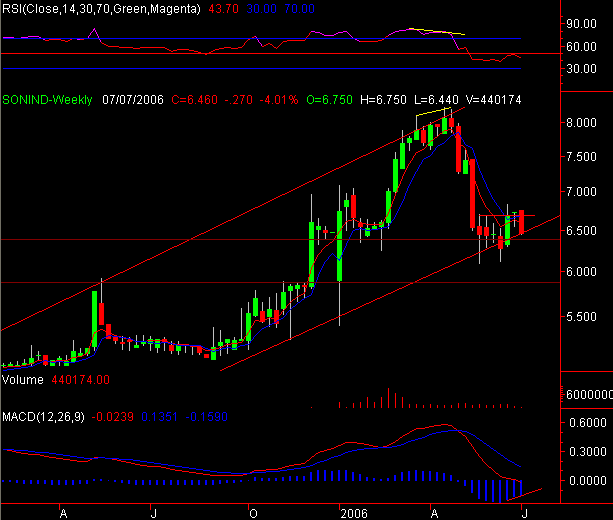Click the open value O=6.750
Viewport: 613px width, 520px height.
point(330,100)
